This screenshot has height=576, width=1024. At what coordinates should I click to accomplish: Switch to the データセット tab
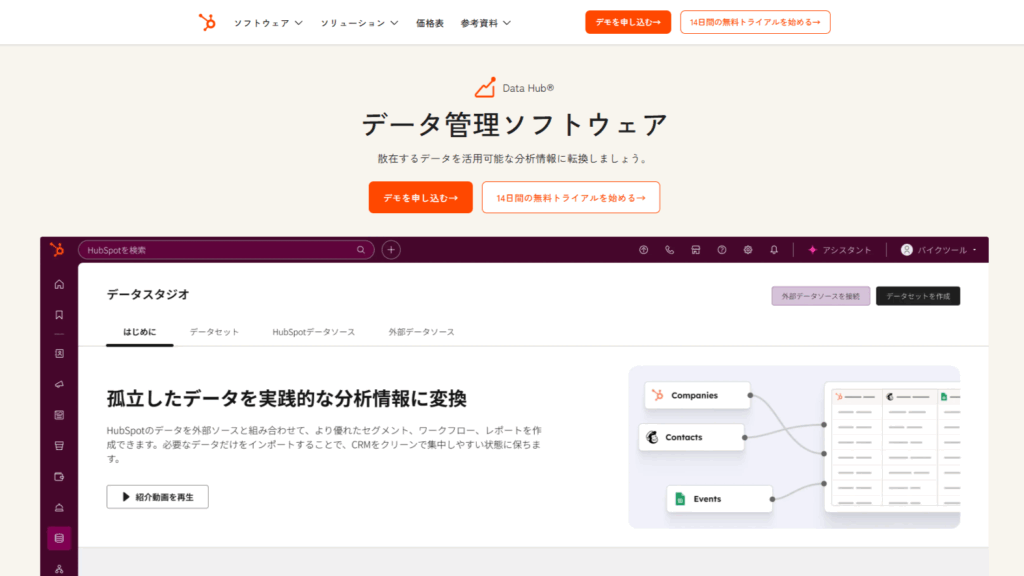[x=214, y=331]
